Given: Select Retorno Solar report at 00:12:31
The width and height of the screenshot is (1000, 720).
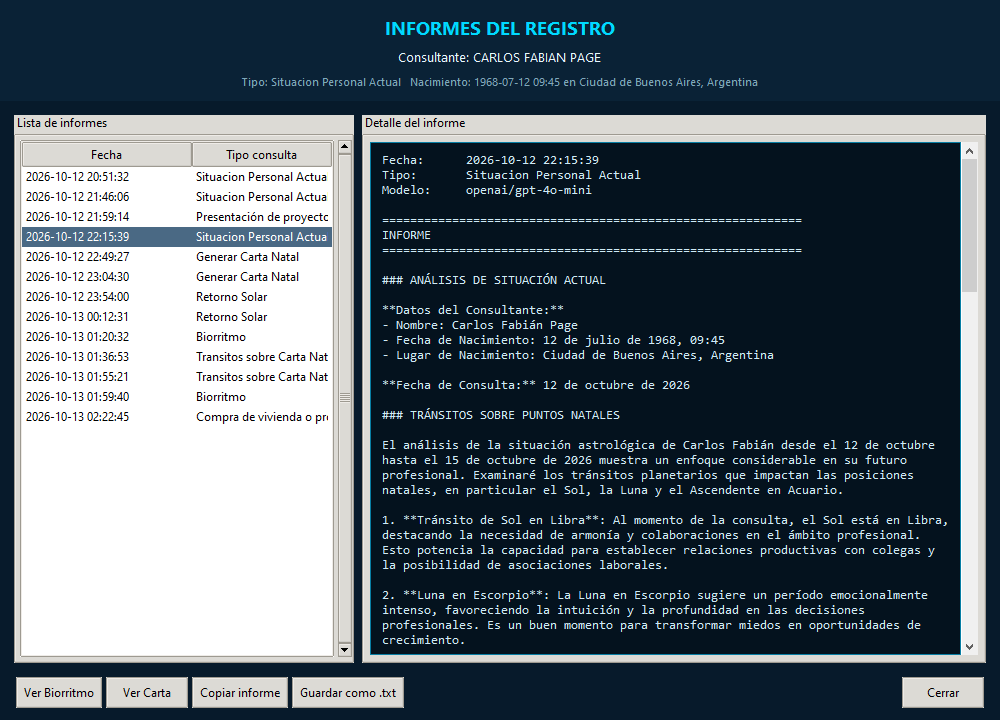Looking at the screenshot, I should (x=177, y=316).
